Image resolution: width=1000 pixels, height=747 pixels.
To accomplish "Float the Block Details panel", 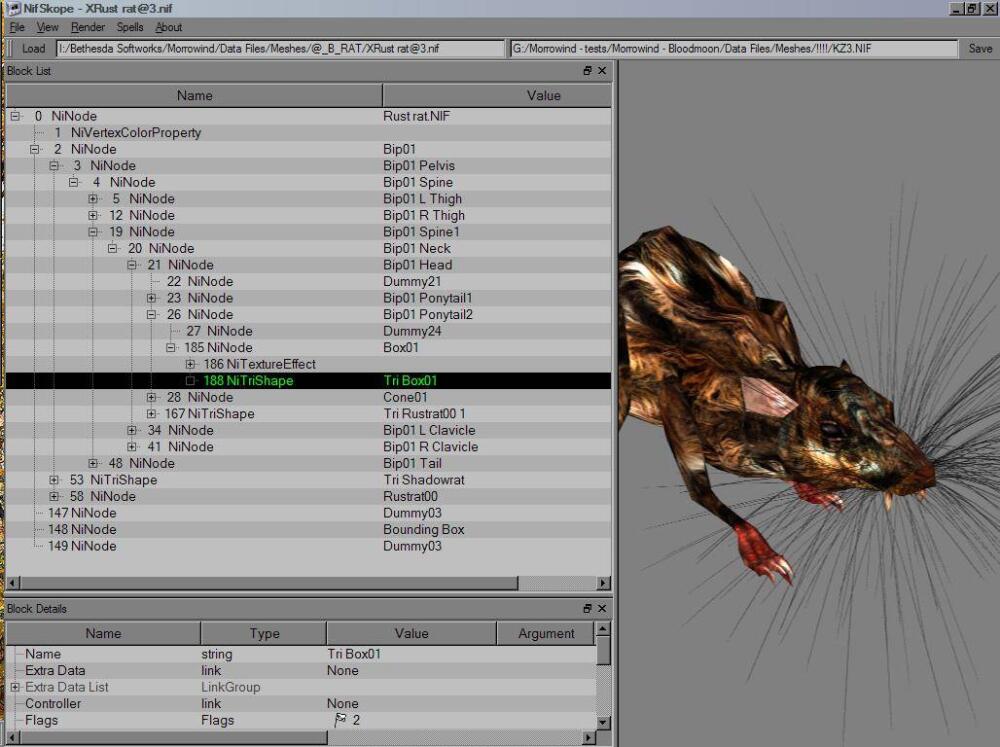I will click(587, 609).
